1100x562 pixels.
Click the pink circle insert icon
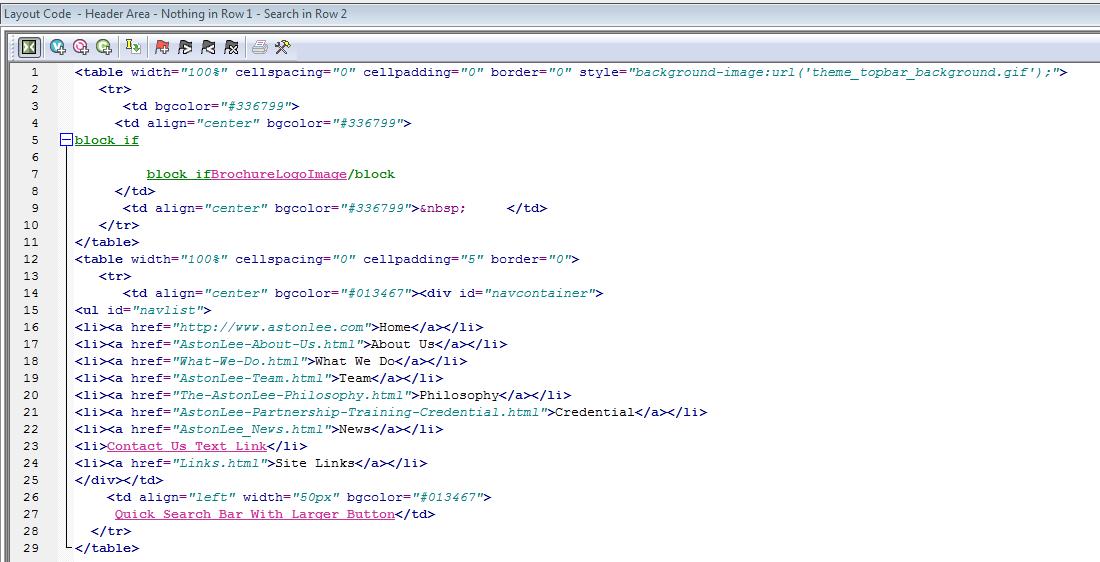coord(81,47)
